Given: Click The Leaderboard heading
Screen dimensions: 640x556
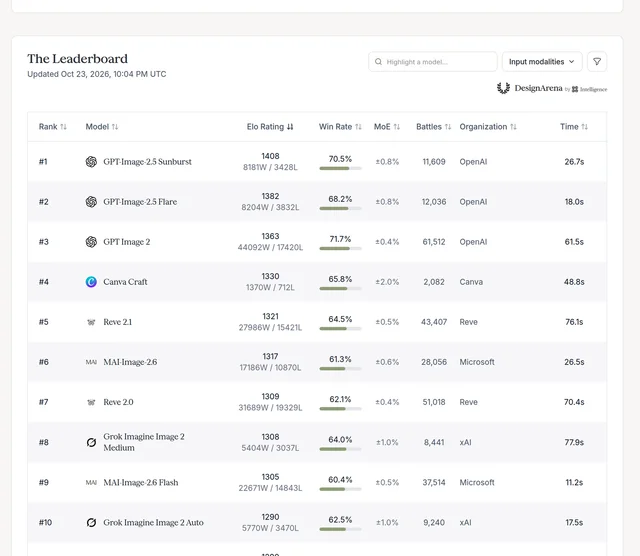Looking at the screenshot, I should coord(78,59).
